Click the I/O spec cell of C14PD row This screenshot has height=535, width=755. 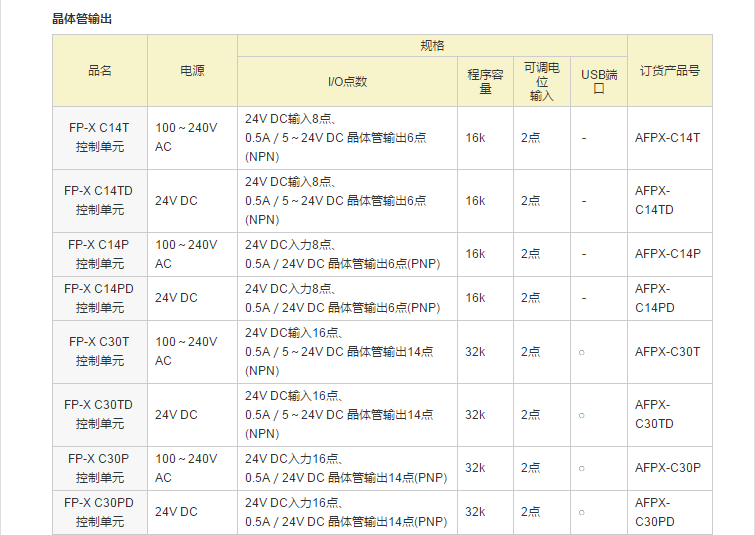[x=347, y=298]
